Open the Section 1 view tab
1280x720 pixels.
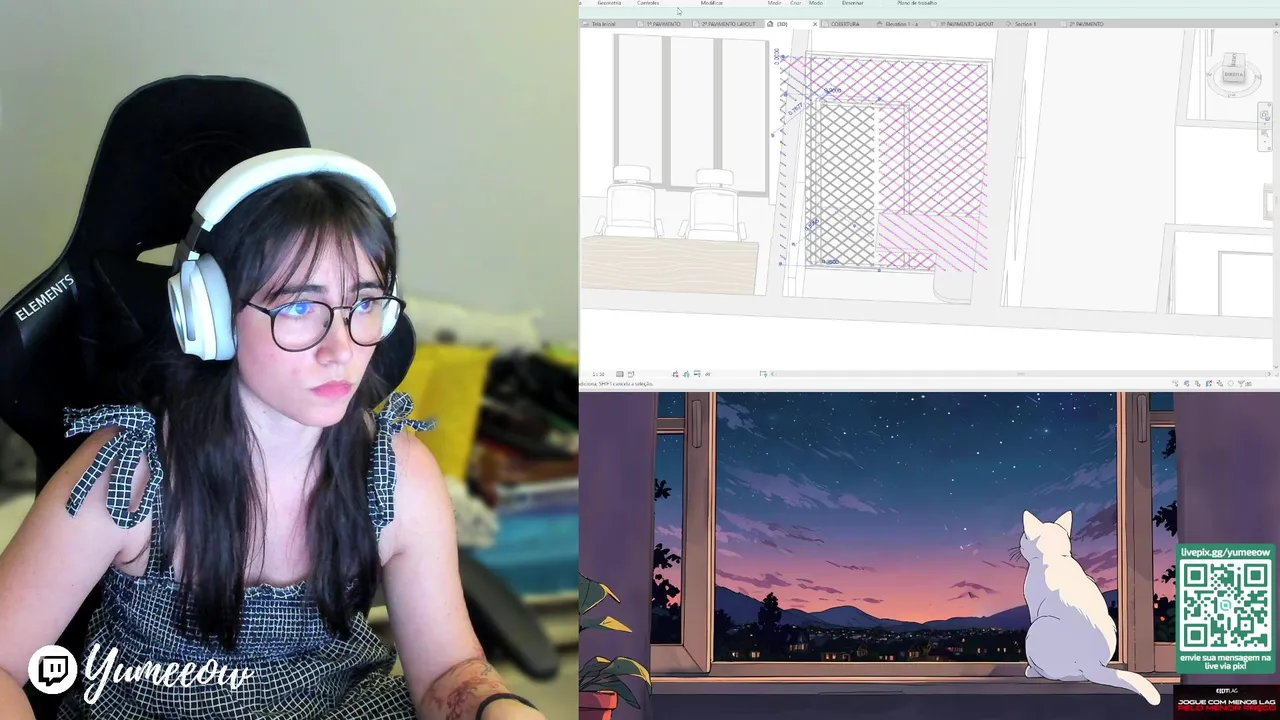1023,24
